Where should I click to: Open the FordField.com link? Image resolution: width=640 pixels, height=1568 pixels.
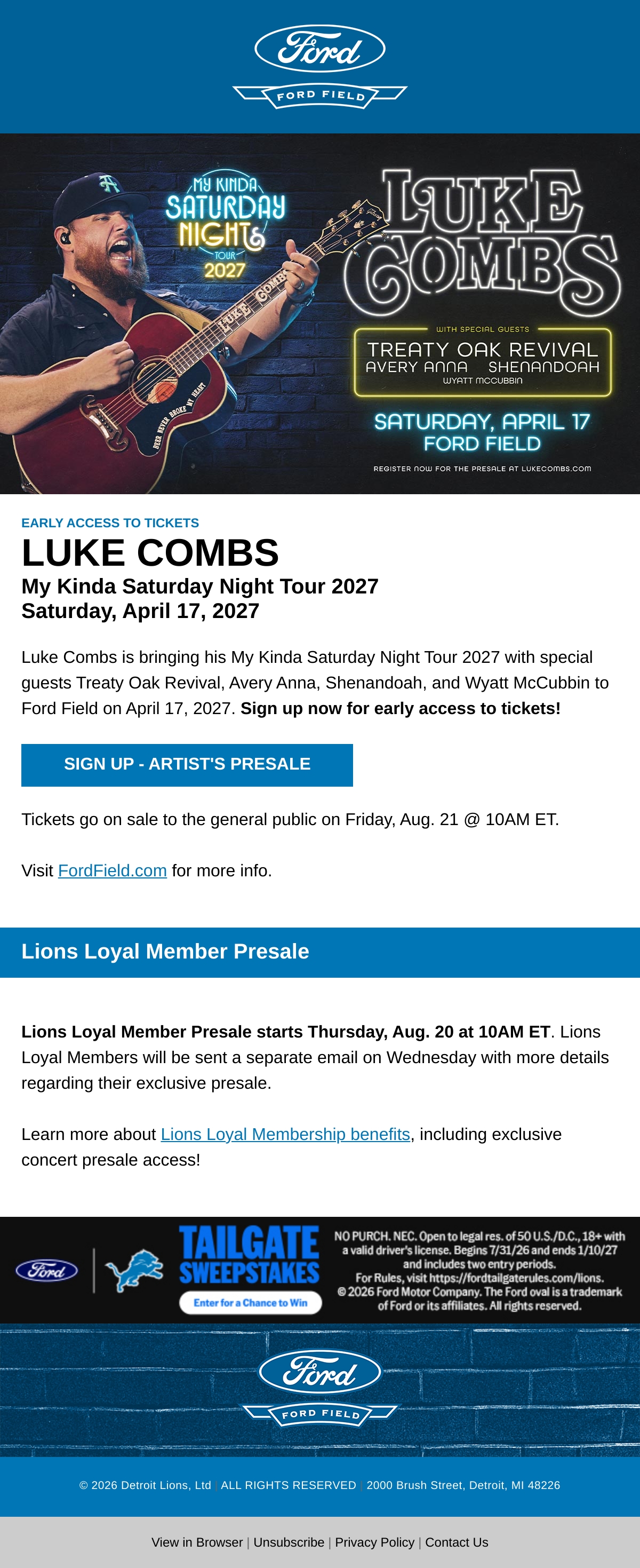click(x=113, y=870)
